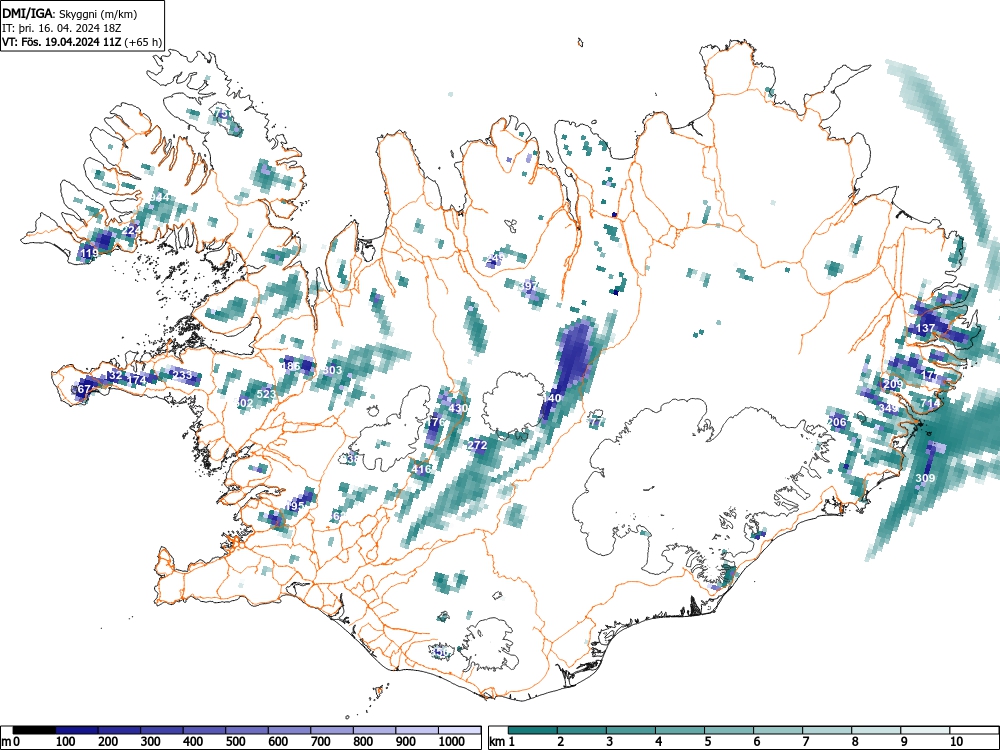
Task: Select the '186' visibility label
Action: (290, 366)
